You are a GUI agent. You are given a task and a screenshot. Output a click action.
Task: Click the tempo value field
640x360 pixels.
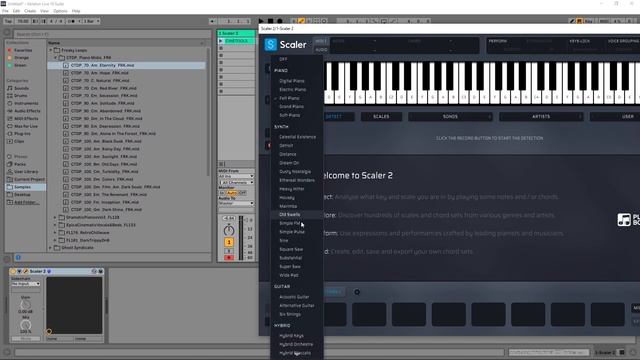[23, 21]
